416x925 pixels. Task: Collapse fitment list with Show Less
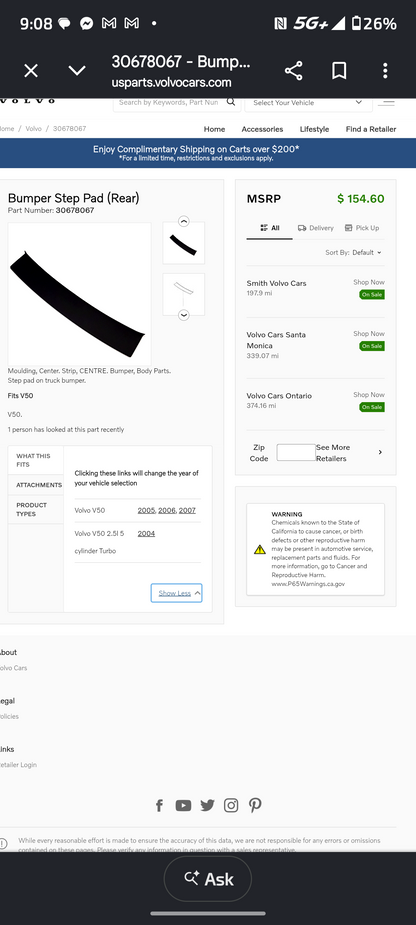coord(176,593)
